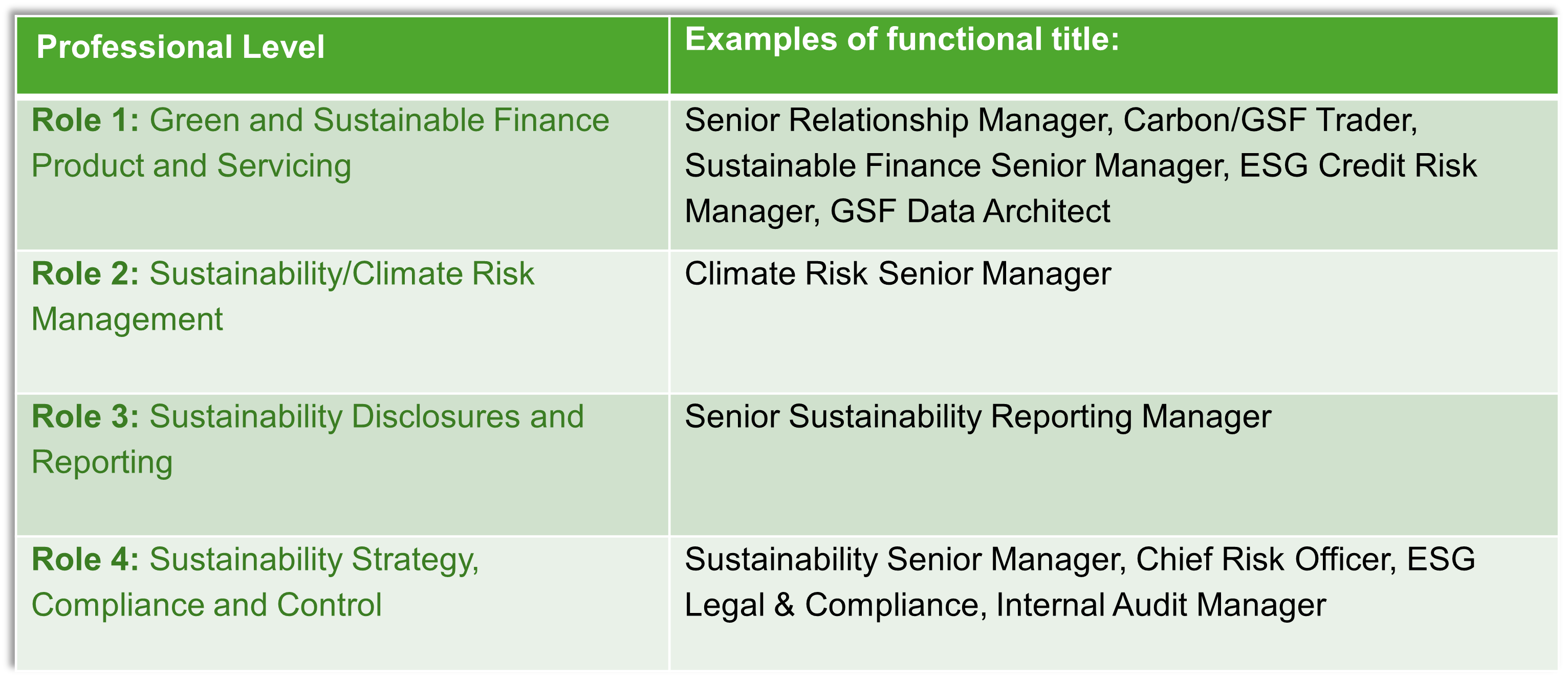Select Chief Risk Officer text
Viewport: 1568px width, 678px height.
(1266, 559)
